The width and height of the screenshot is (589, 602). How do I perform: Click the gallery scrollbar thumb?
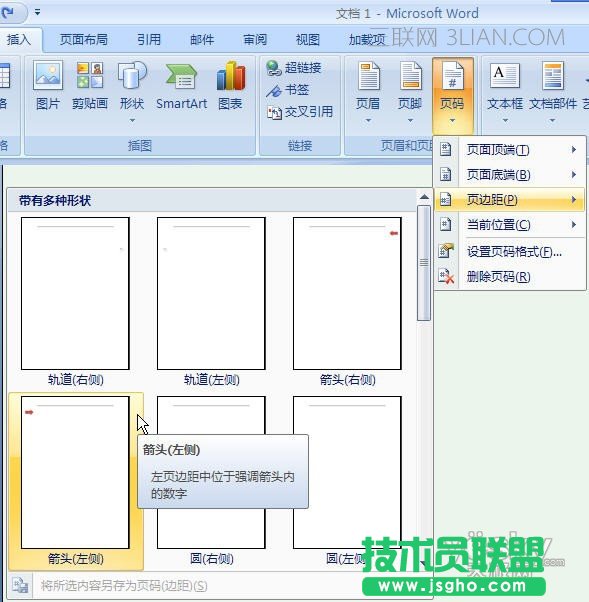click(x=424, y=263)
